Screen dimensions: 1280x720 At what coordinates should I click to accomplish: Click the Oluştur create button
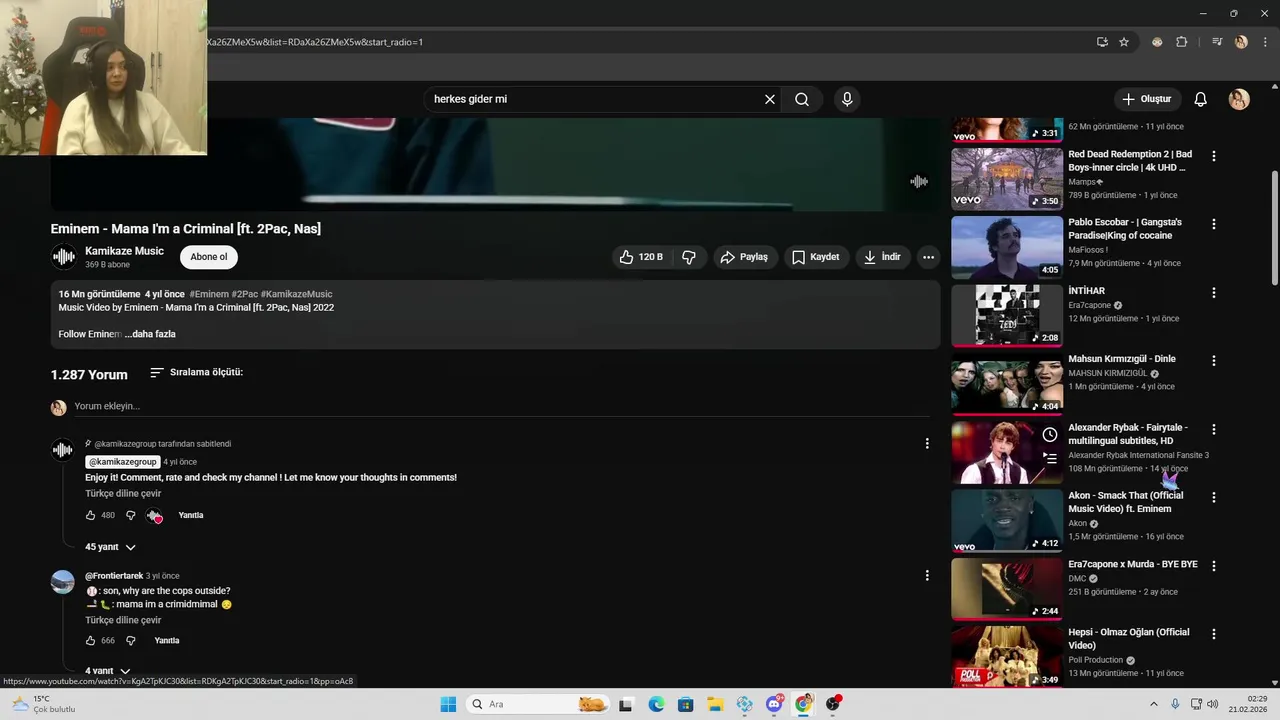1147,99
